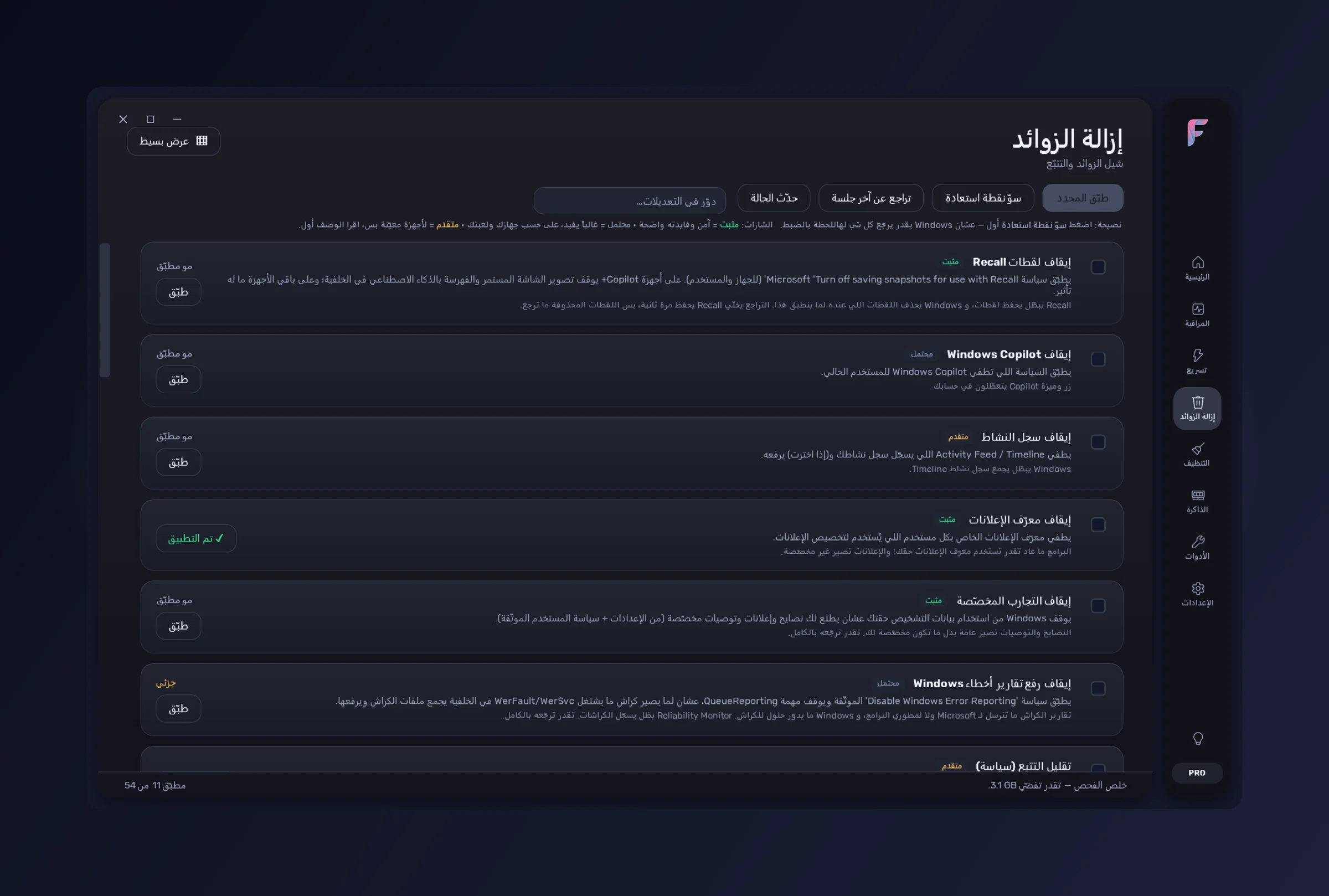Click حدّث الحالة refresh status button

[x=774, y=198]
